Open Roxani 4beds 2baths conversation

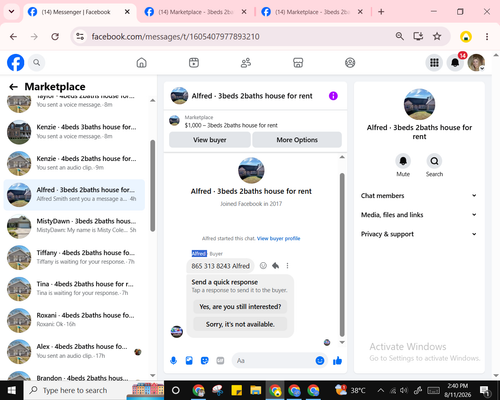pyautogui.click(x=74, y=320)
